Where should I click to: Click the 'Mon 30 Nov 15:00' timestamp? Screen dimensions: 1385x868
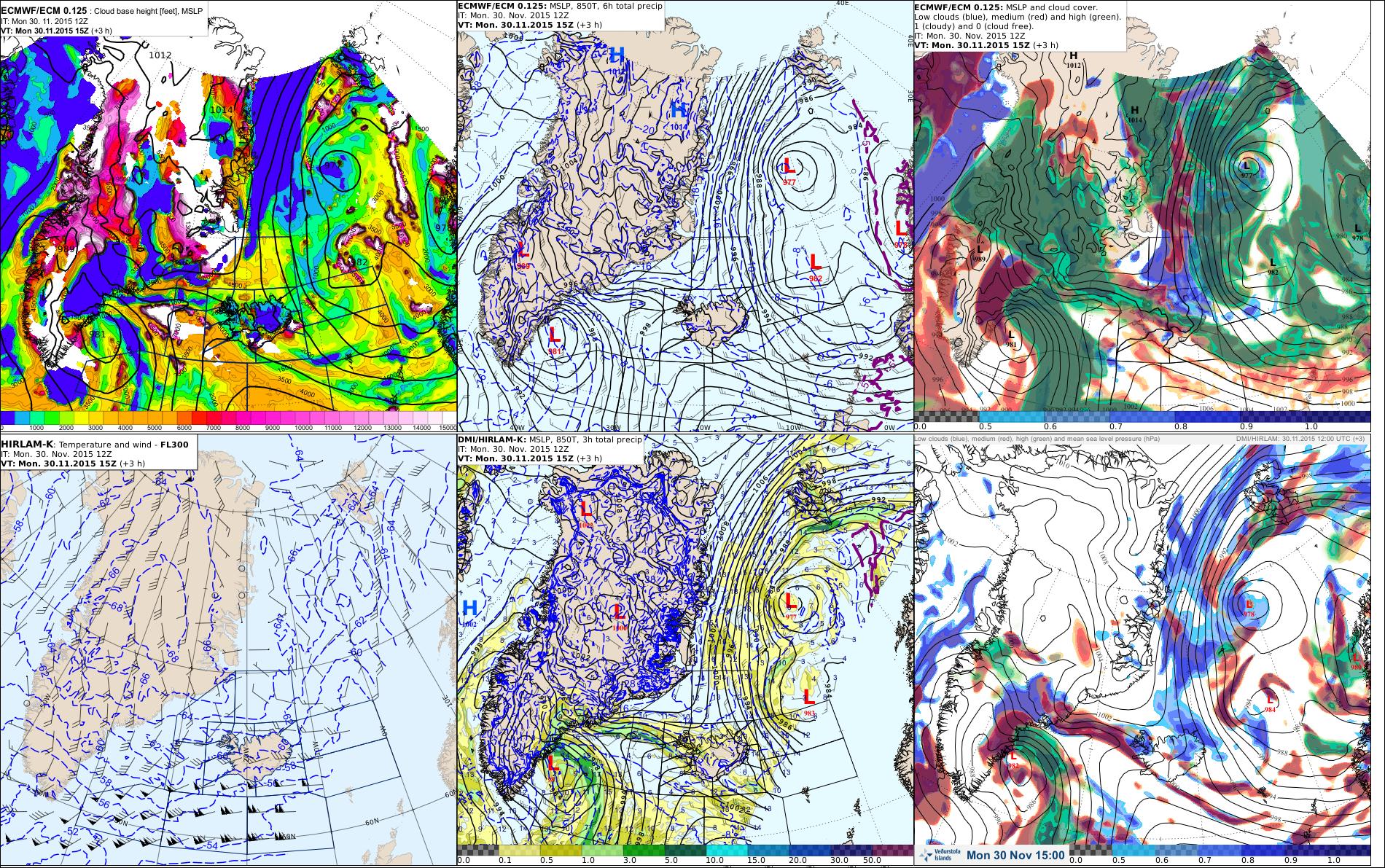point(1015,856)
